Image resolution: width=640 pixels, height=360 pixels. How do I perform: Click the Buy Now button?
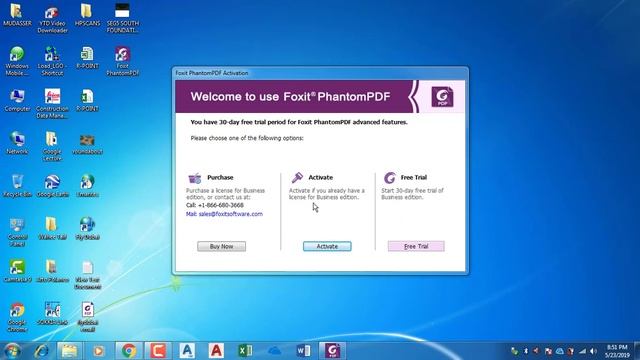click(x=221, y=246)
